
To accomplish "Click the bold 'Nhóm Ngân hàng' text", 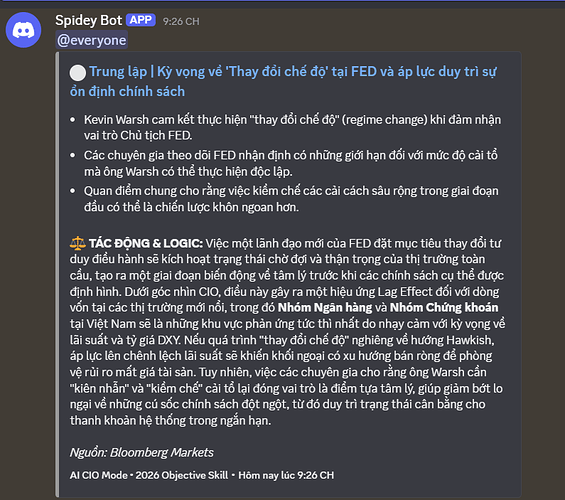I will coord(325,307).
